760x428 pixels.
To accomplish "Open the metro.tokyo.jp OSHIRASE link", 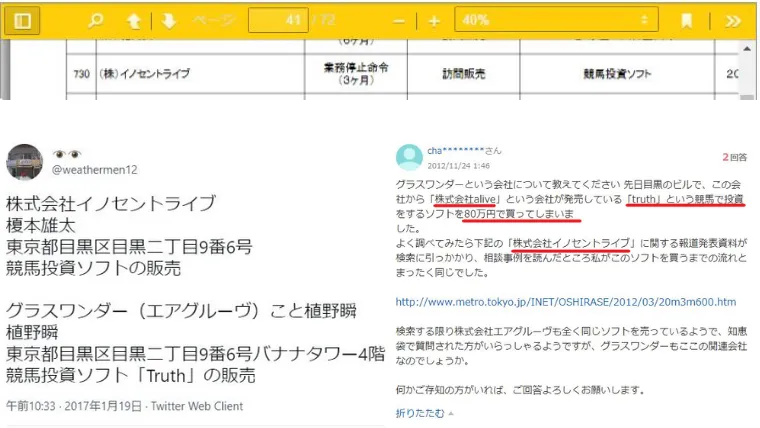I will tap(566, 302).
